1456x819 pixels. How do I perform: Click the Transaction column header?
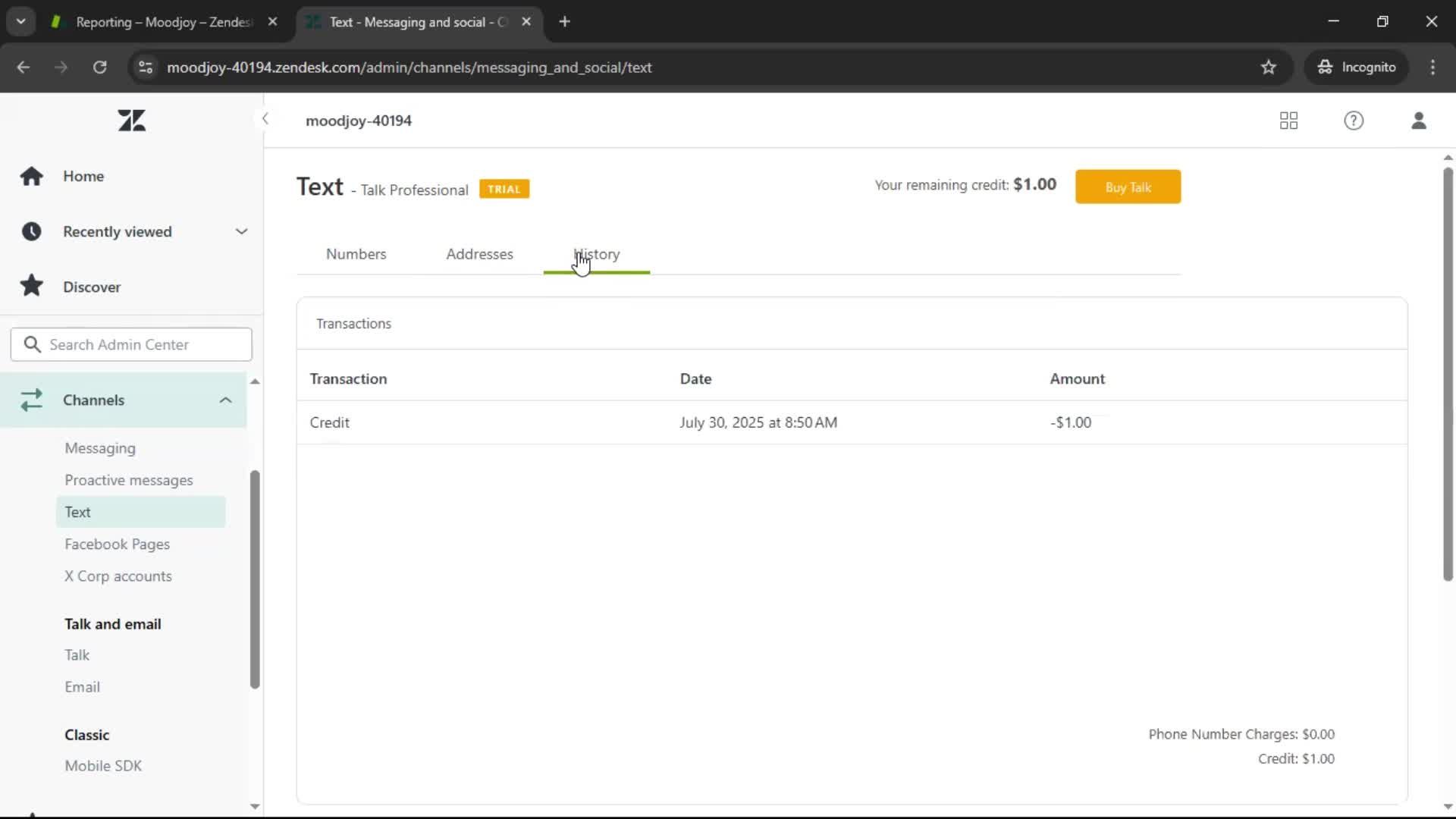pos(348,378)
